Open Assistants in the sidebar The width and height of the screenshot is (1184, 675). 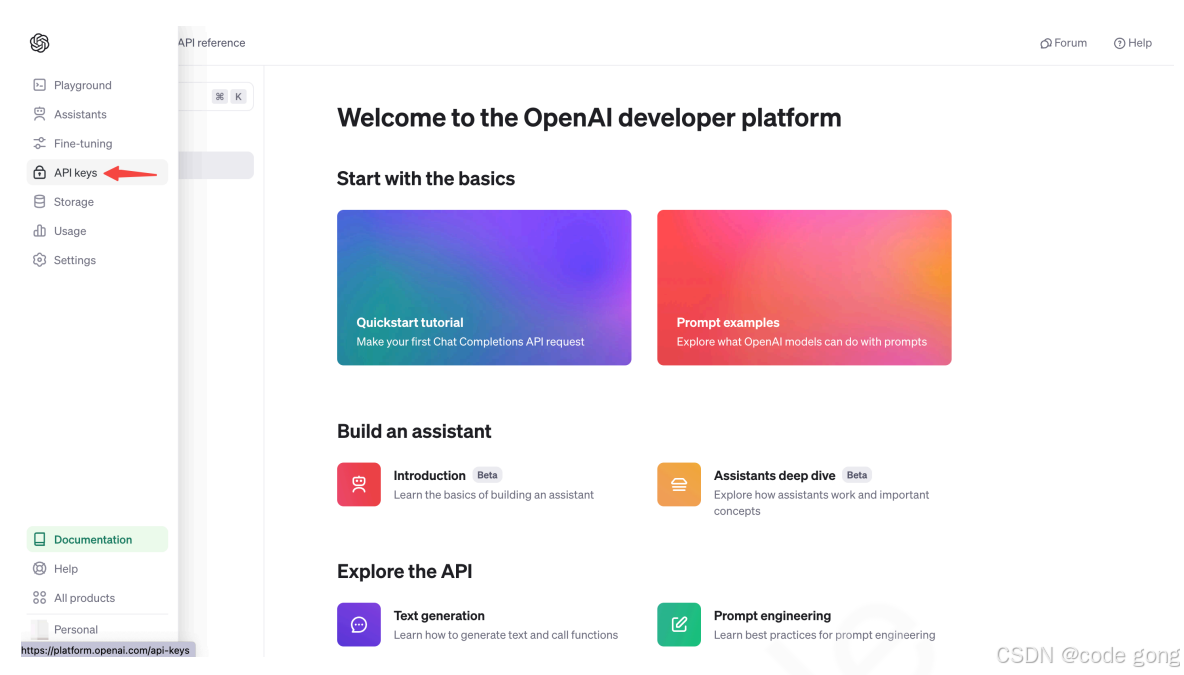tap(97, 114)
